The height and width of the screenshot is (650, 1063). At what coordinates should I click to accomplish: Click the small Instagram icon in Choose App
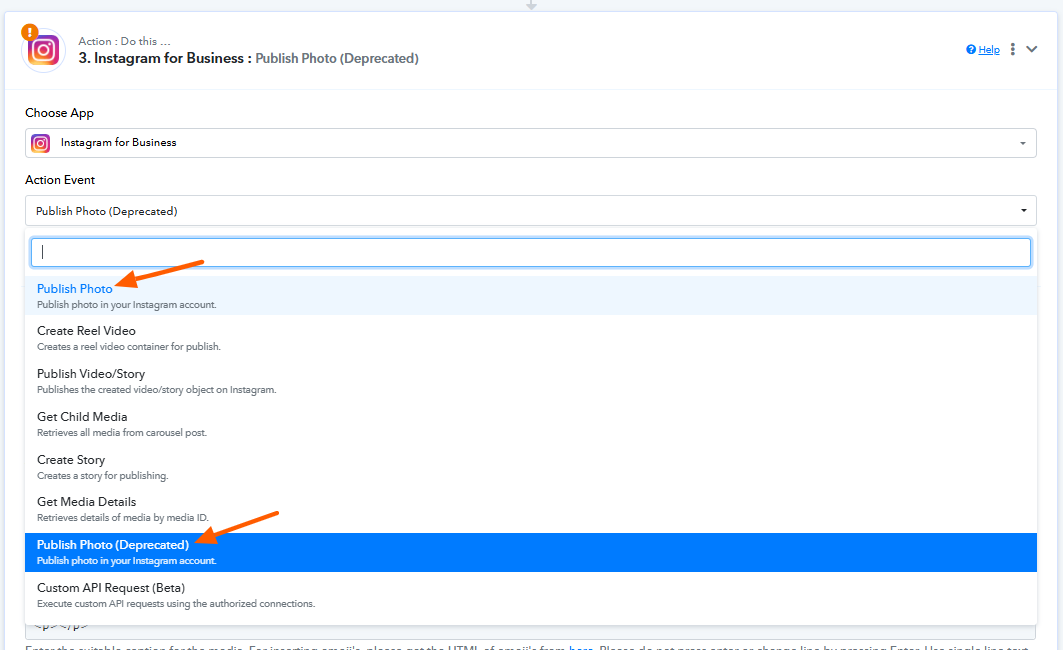(x=41, y=143)
